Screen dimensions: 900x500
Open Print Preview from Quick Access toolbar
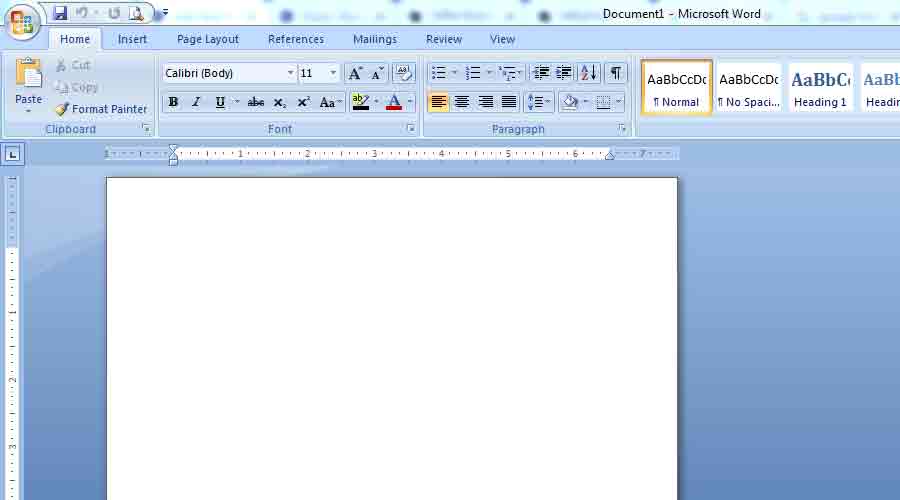136,13
